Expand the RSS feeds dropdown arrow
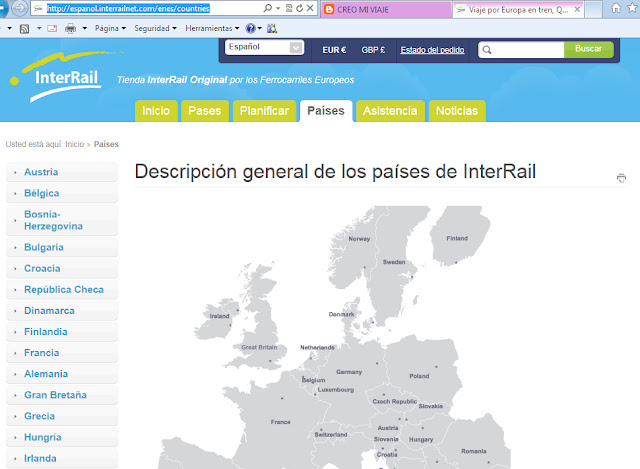 tap(39, 29)
